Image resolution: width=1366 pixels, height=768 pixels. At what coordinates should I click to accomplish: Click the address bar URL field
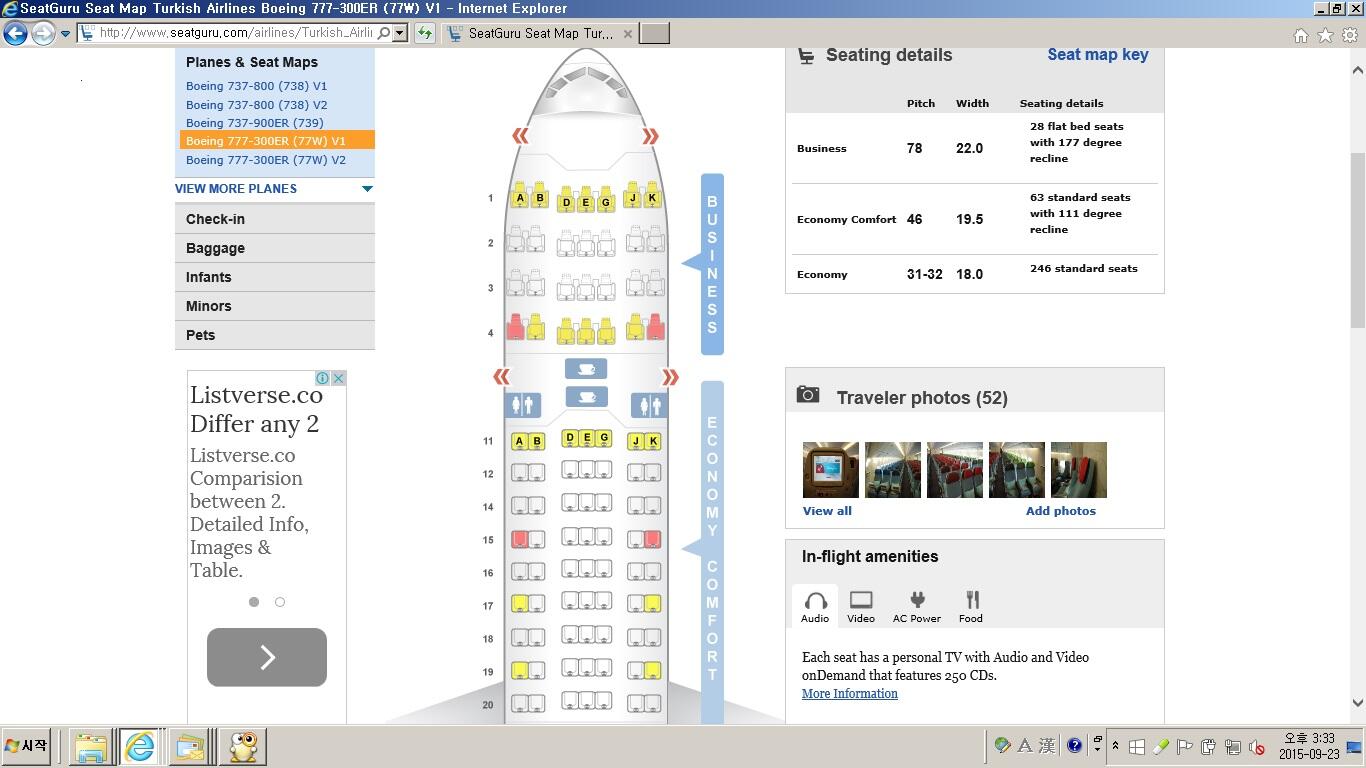point(235,33)
